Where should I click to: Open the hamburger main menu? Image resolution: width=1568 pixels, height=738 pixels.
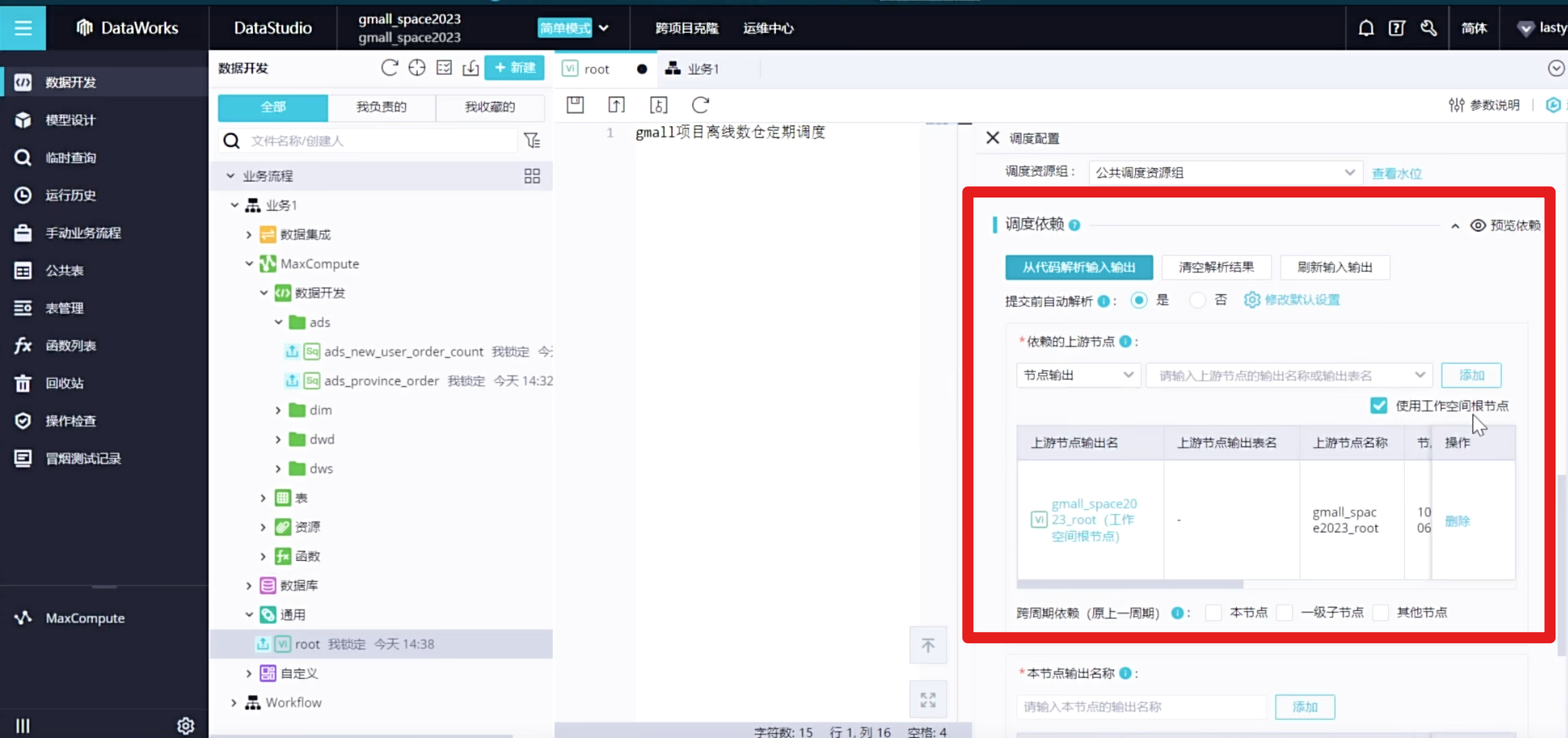23,28
